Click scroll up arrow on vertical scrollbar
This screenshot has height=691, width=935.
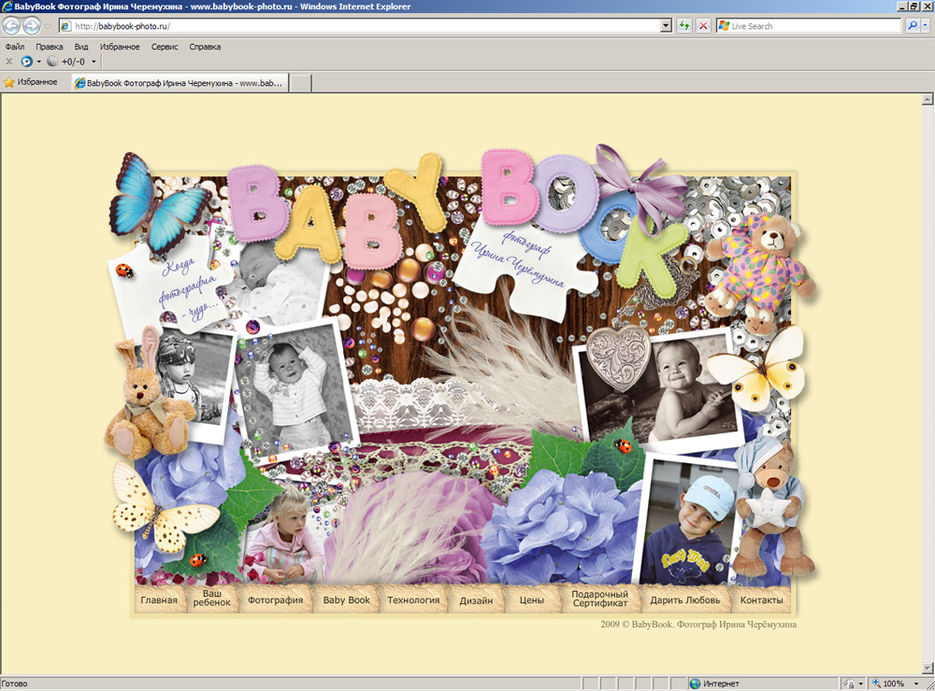pyautogui.click(x=927, y=100)
